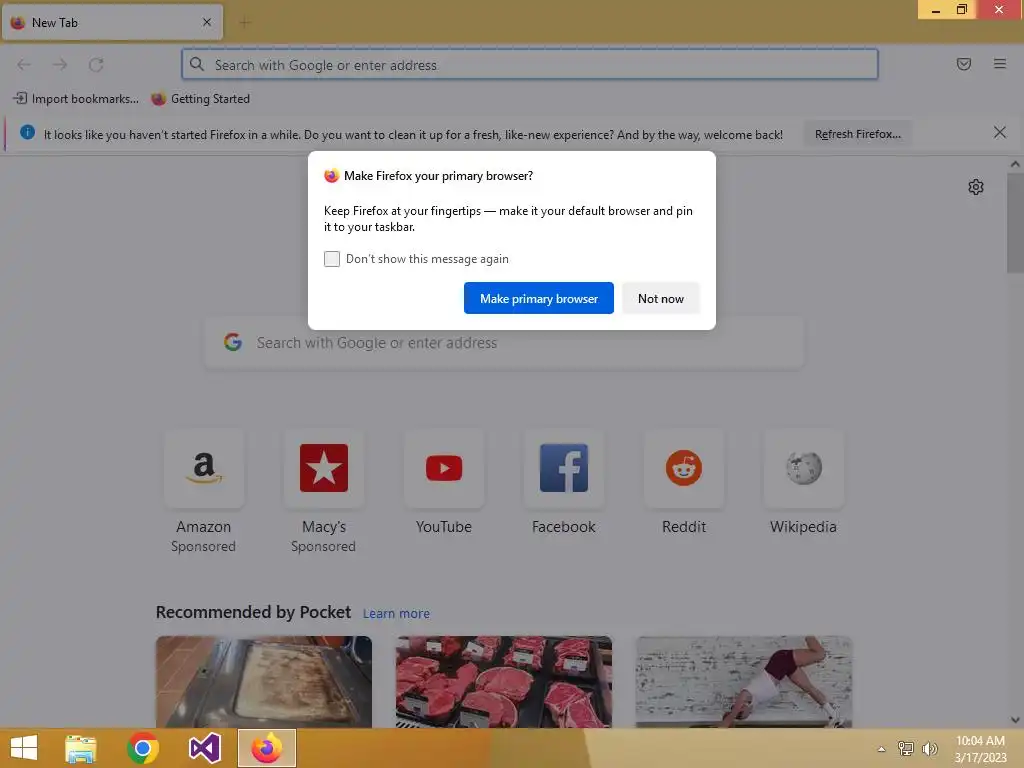Screen dimensions: 1024x768
Task: Open the Pocket story with raw steaks image
Action: tap(504, 682)
